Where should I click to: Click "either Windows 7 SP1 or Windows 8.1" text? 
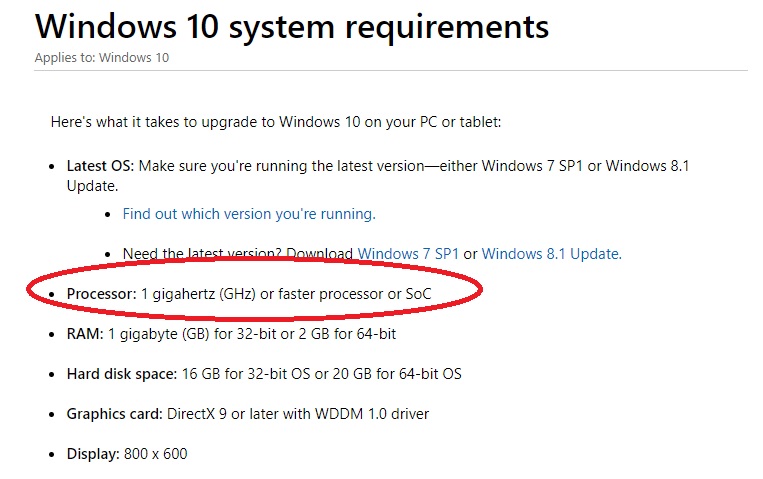(x=564, y=166)
